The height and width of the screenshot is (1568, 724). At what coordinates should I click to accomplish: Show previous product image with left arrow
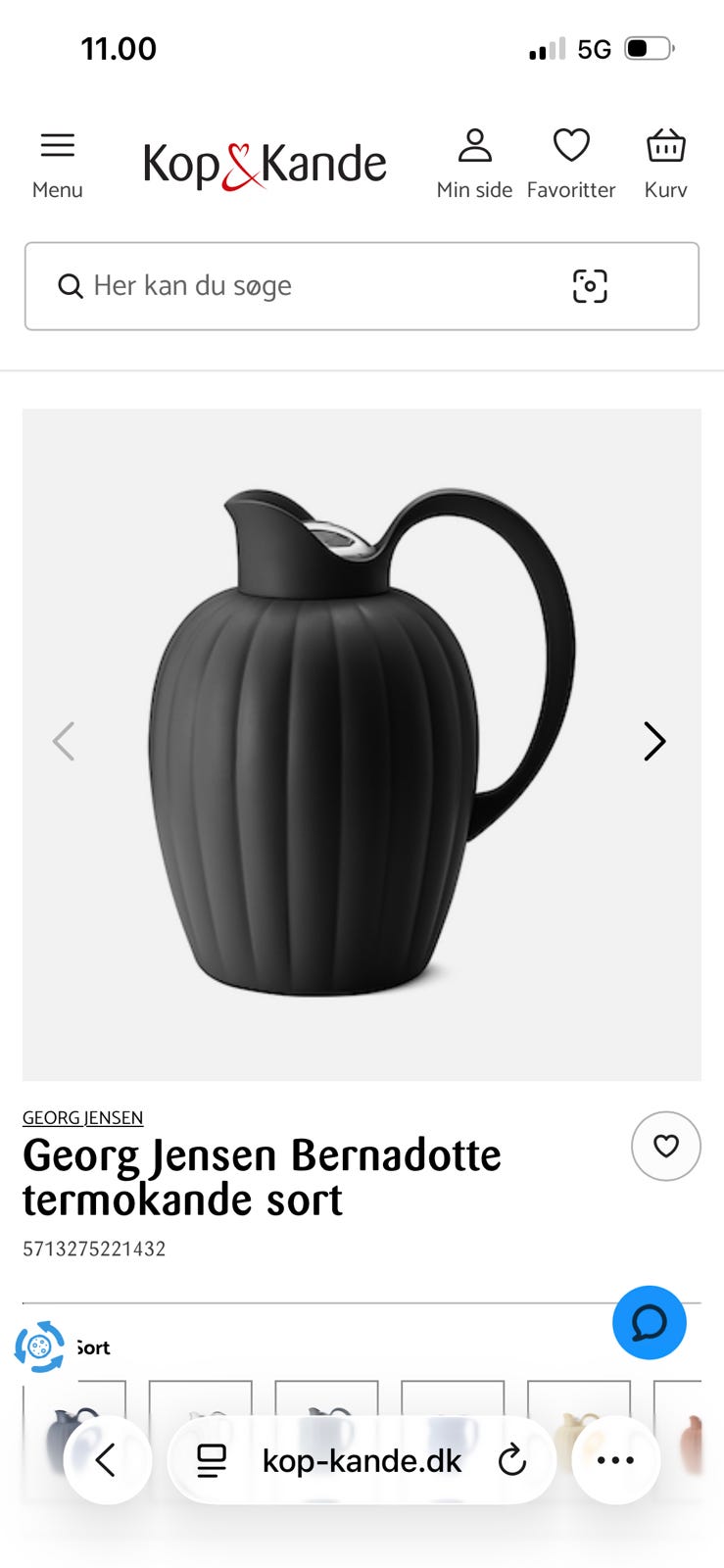(64, 742)
